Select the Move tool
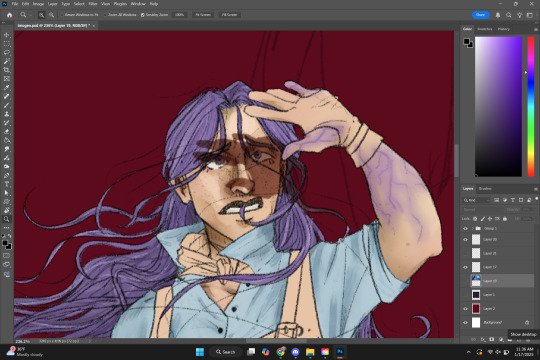This screenshot has width=540, height=360. 7,35
